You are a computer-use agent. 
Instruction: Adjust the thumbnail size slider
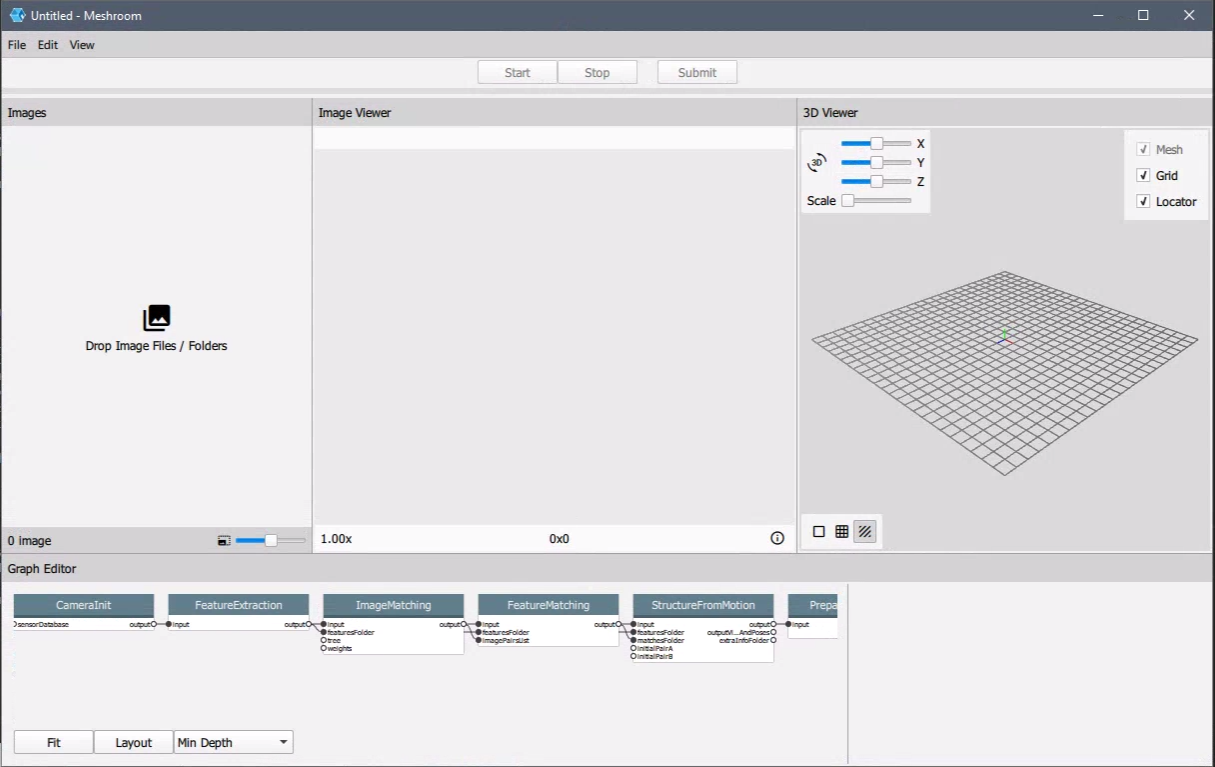point(271,540)
